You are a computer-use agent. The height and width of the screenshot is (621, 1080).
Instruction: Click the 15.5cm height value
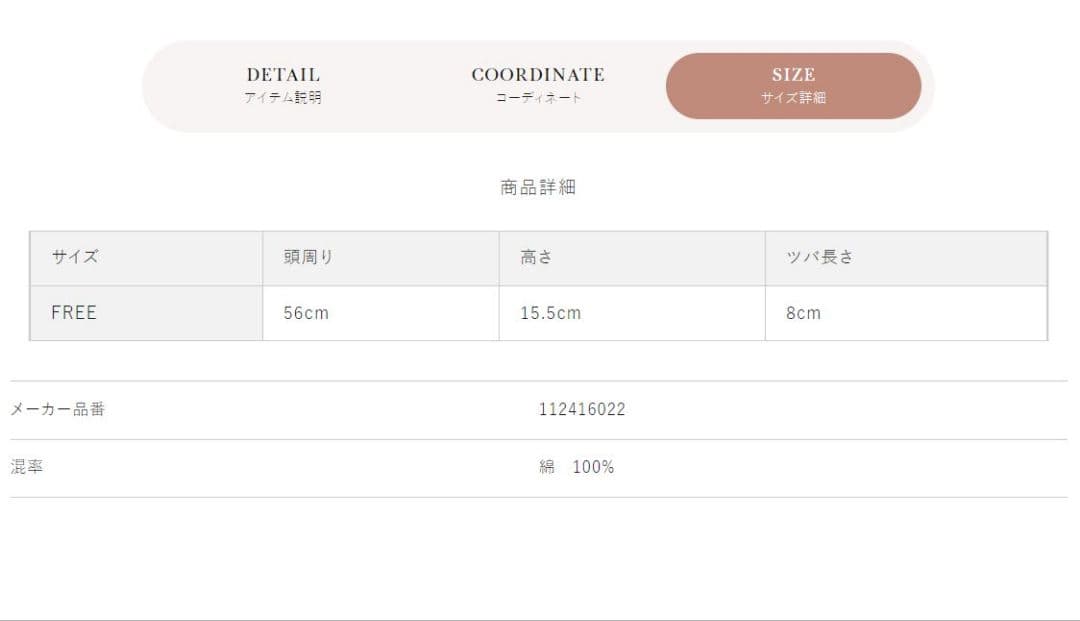click(550, 313)
